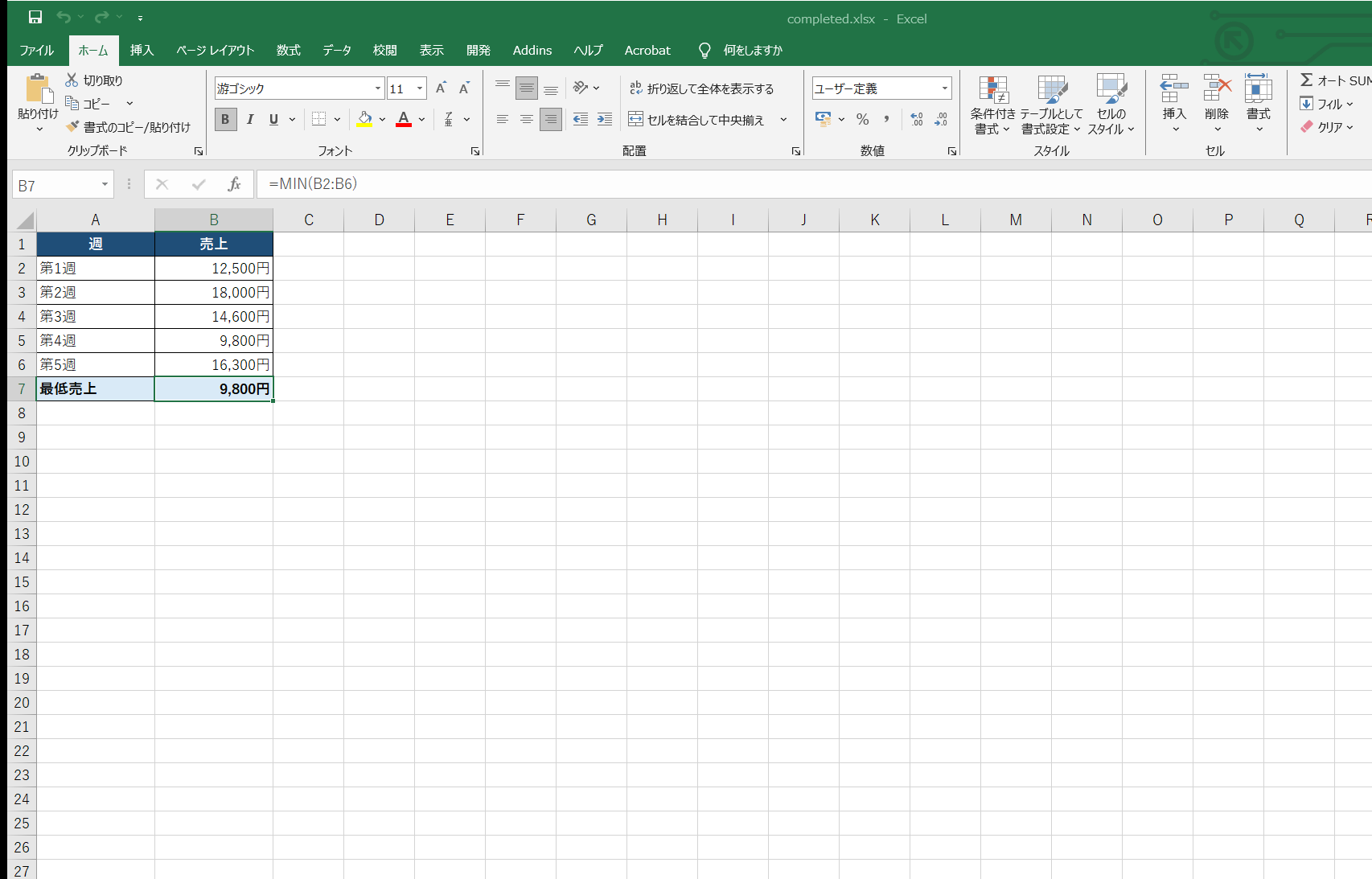Click the Copy (コピー) icon
The width and height of the screenshot is (1372, 879).
(72, 103)
